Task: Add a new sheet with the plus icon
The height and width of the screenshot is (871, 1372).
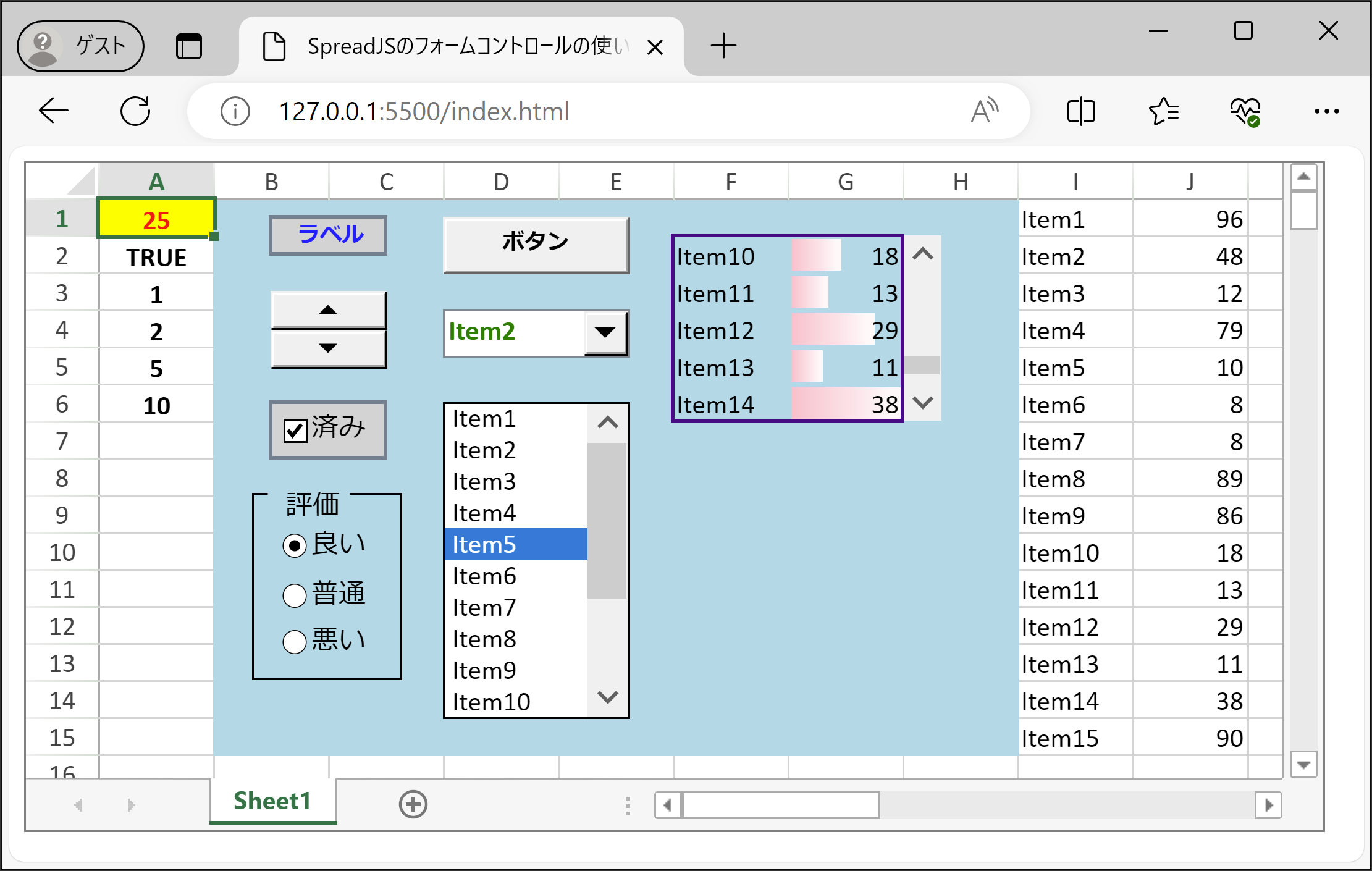Action: [413, 804]
